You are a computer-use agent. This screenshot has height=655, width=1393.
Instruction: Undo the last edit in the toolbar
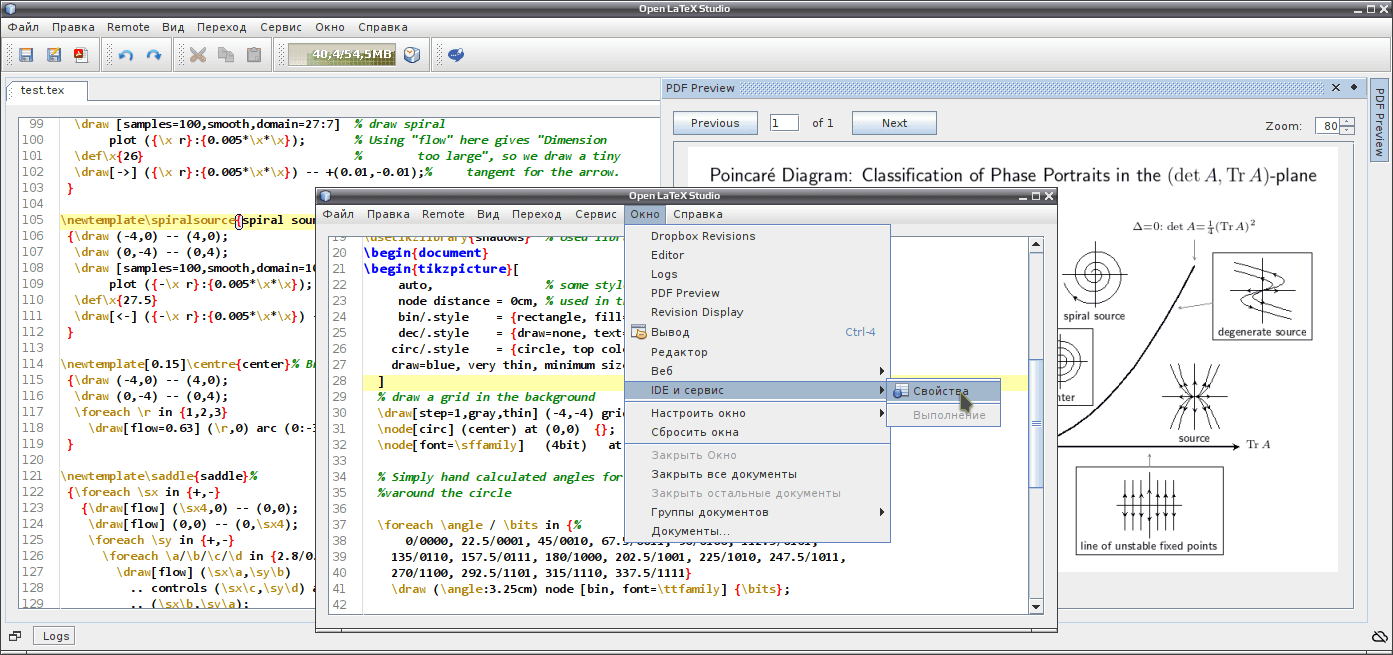tap(125, 55)
